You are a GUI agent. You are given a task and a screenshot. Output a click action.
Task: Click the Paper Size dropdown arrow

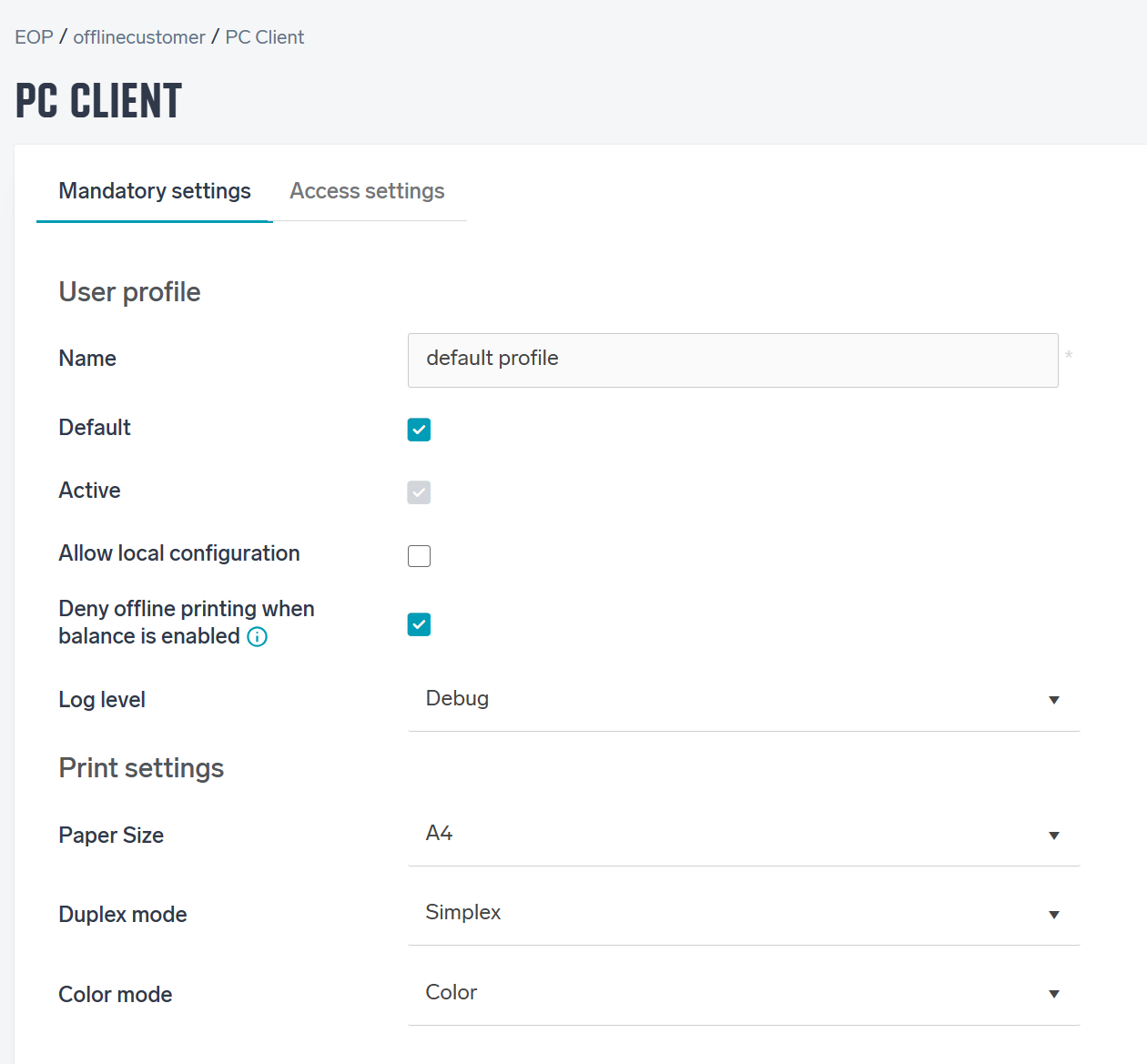(1053, 836)
